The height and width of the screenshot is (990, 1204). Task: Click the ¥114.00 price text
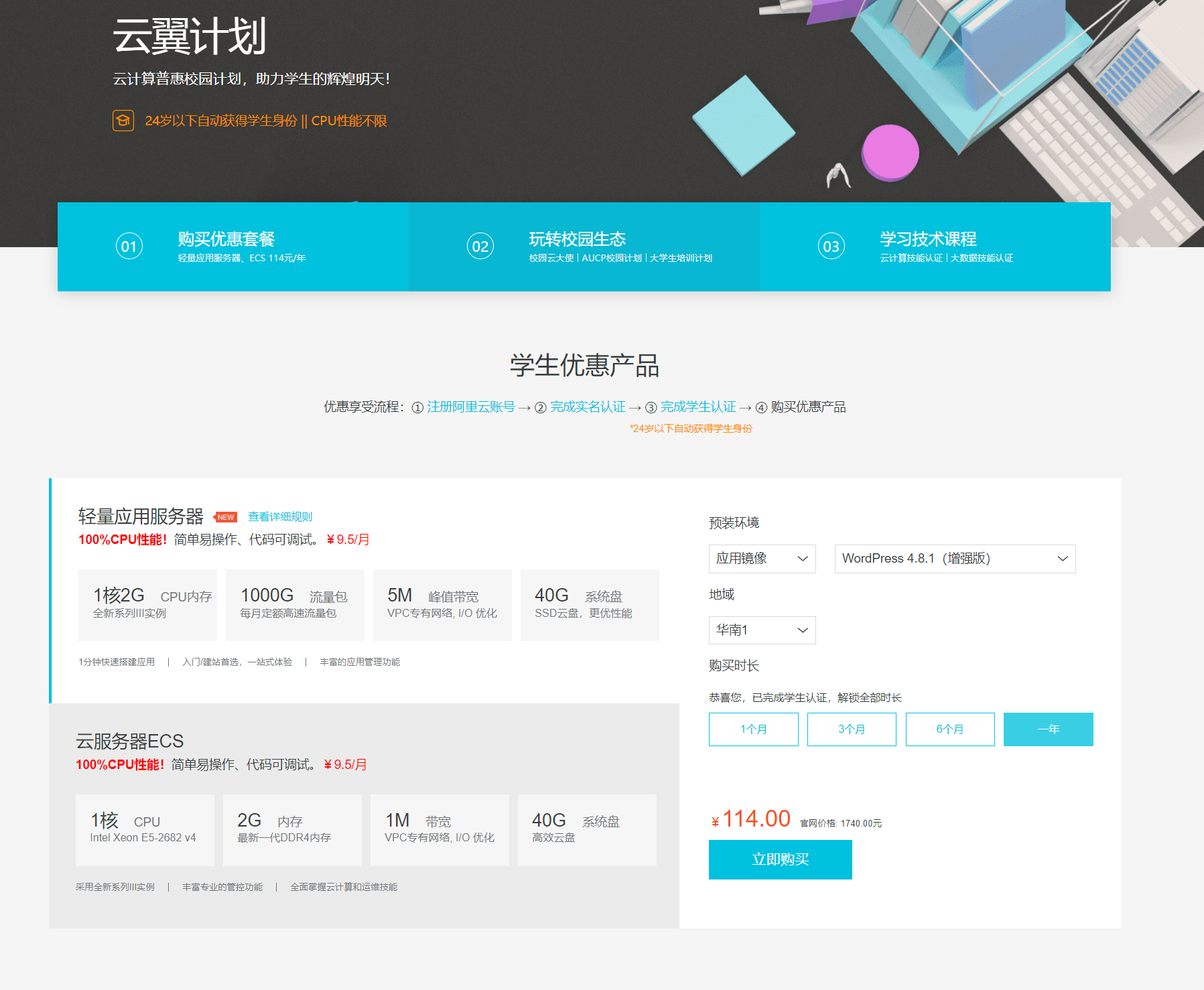pyautogui.click(x=751, y=819)
